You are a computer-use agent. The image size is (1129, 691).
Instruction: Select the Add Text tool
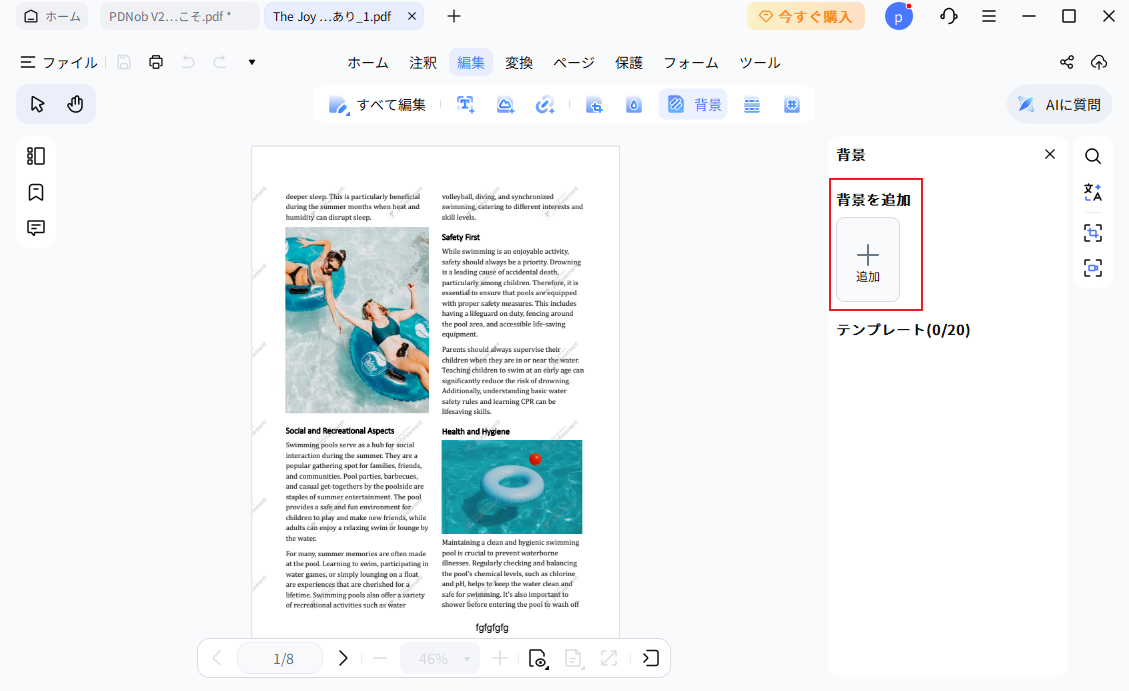tap(465, 103)
